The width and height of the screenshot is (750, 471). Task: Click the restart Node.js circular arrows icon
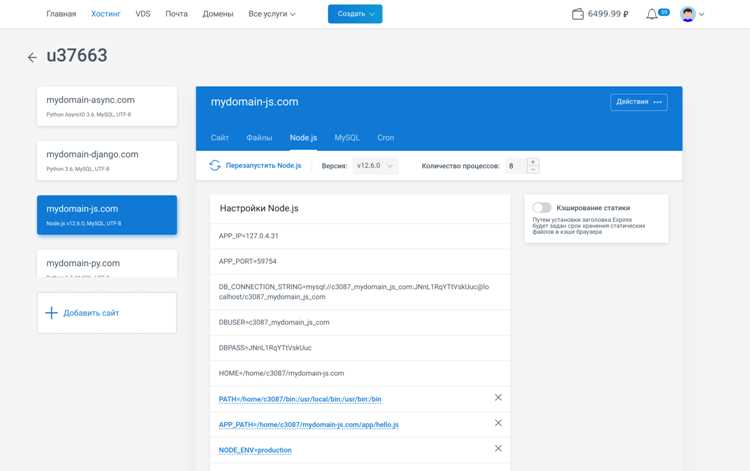click(215, 165)
